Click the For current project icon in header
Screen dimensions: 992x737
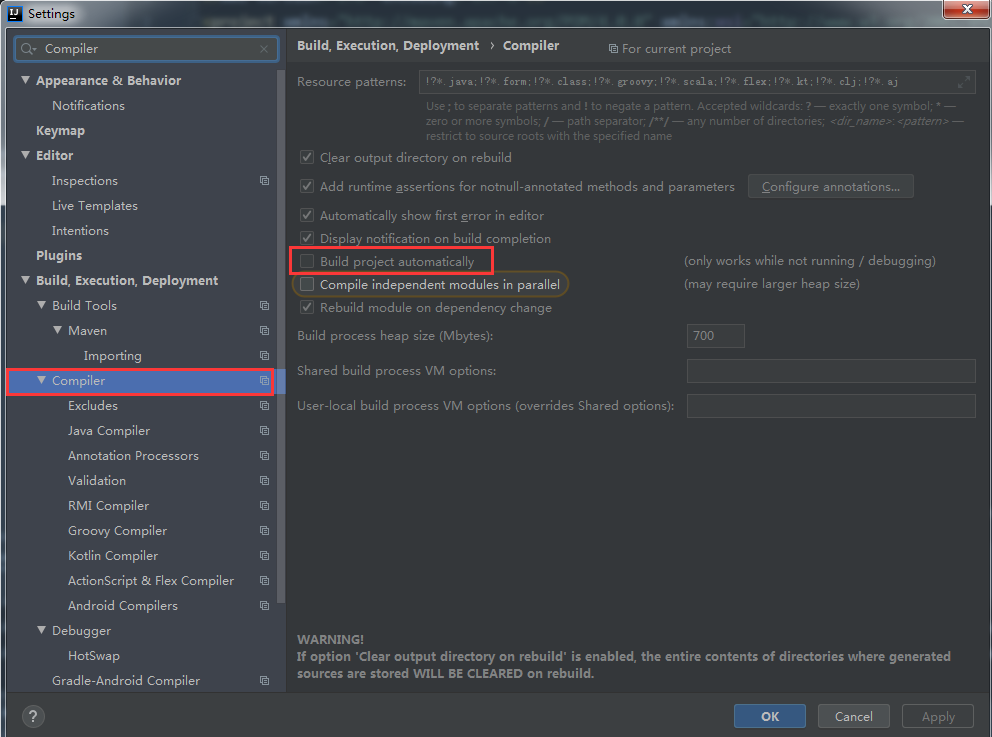(x=613, y=49)
